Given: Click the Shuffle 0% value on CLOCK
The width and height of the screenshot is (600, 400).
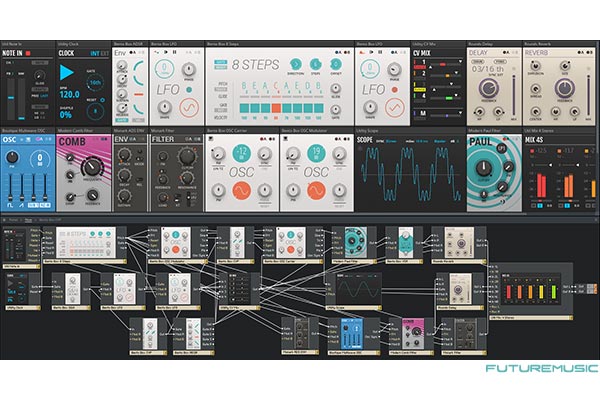Looking at the screenshot, I should coord(65,114).
